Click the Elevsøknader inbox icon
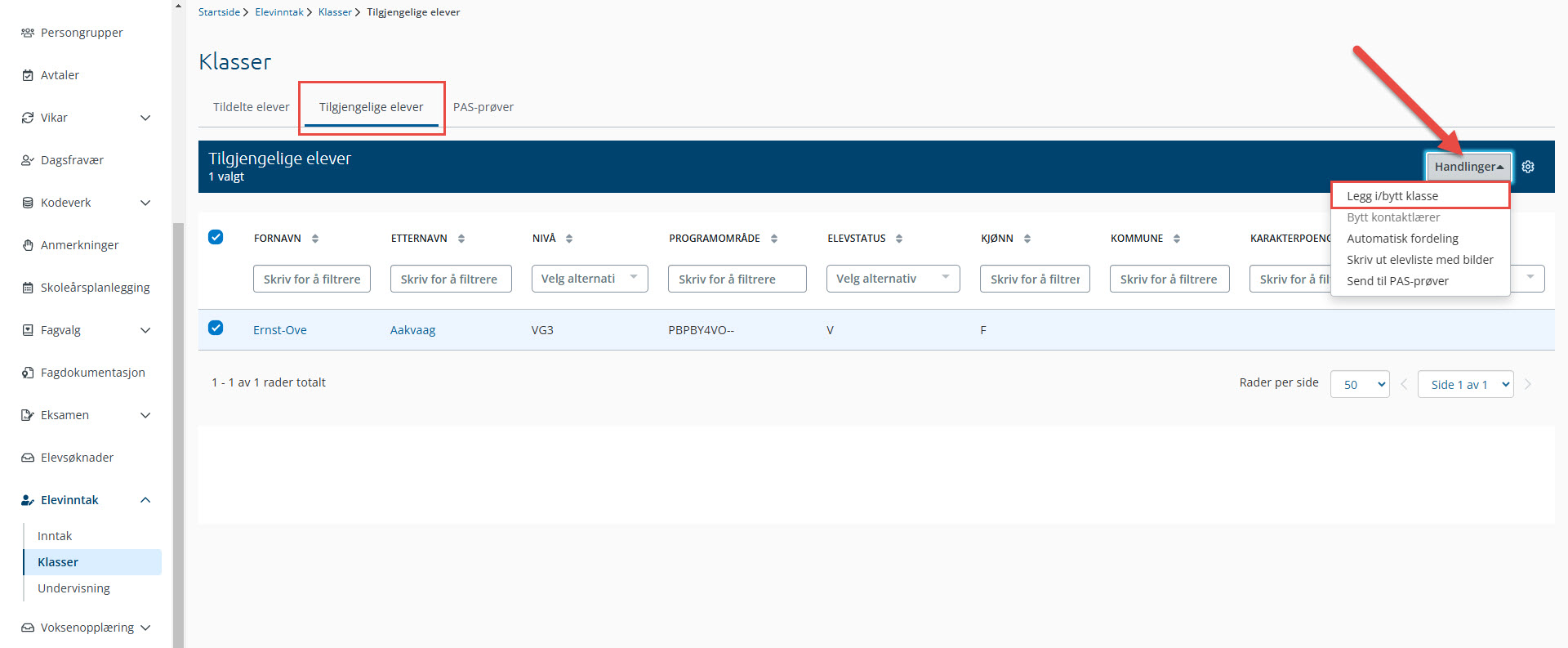The width and height of the screenshot is (1568, 648). 28,458
